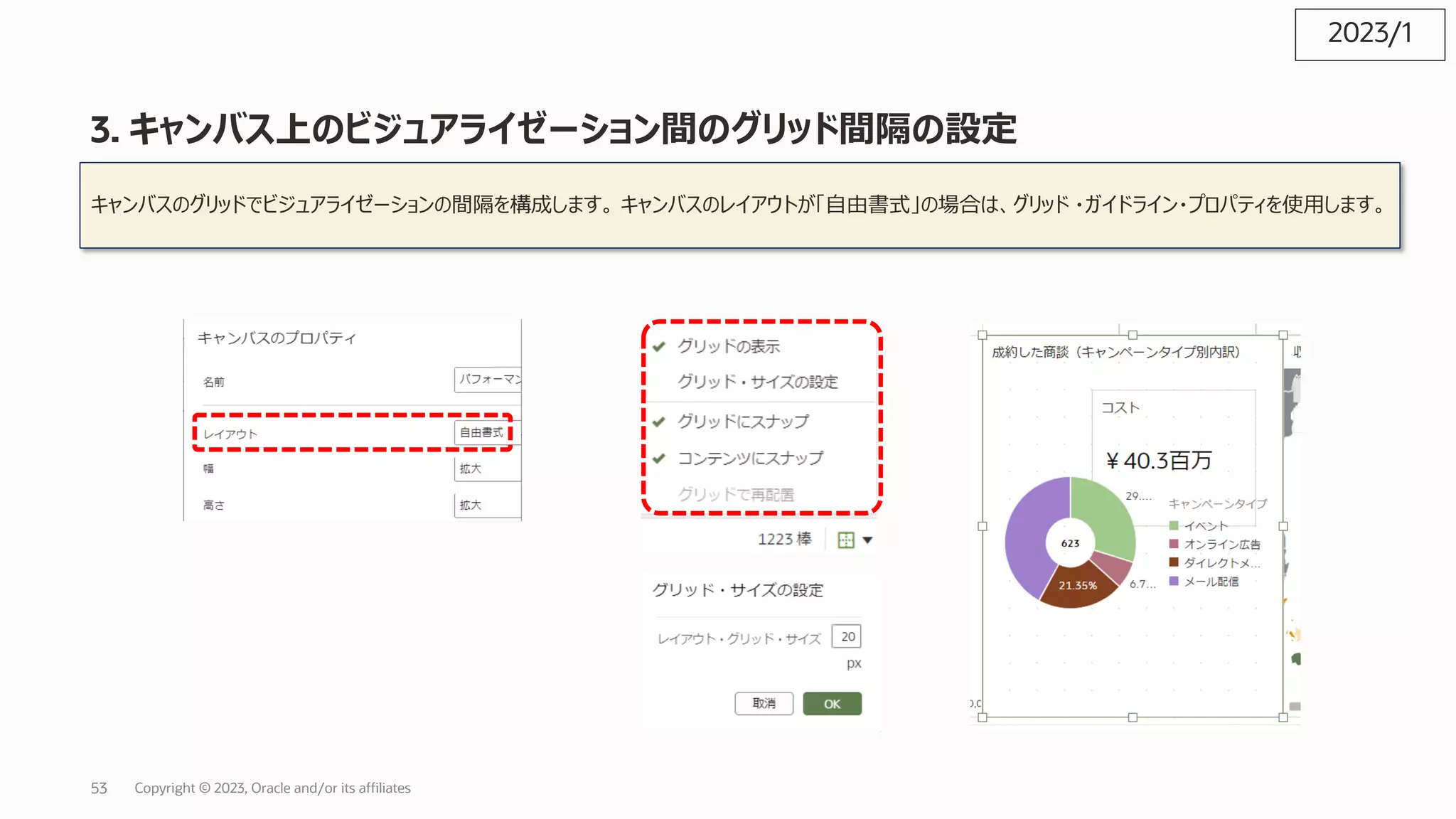Toggle the グリッドの表示 checkmark option
This screenshot has width=1456, height=819.
(728, 346)
